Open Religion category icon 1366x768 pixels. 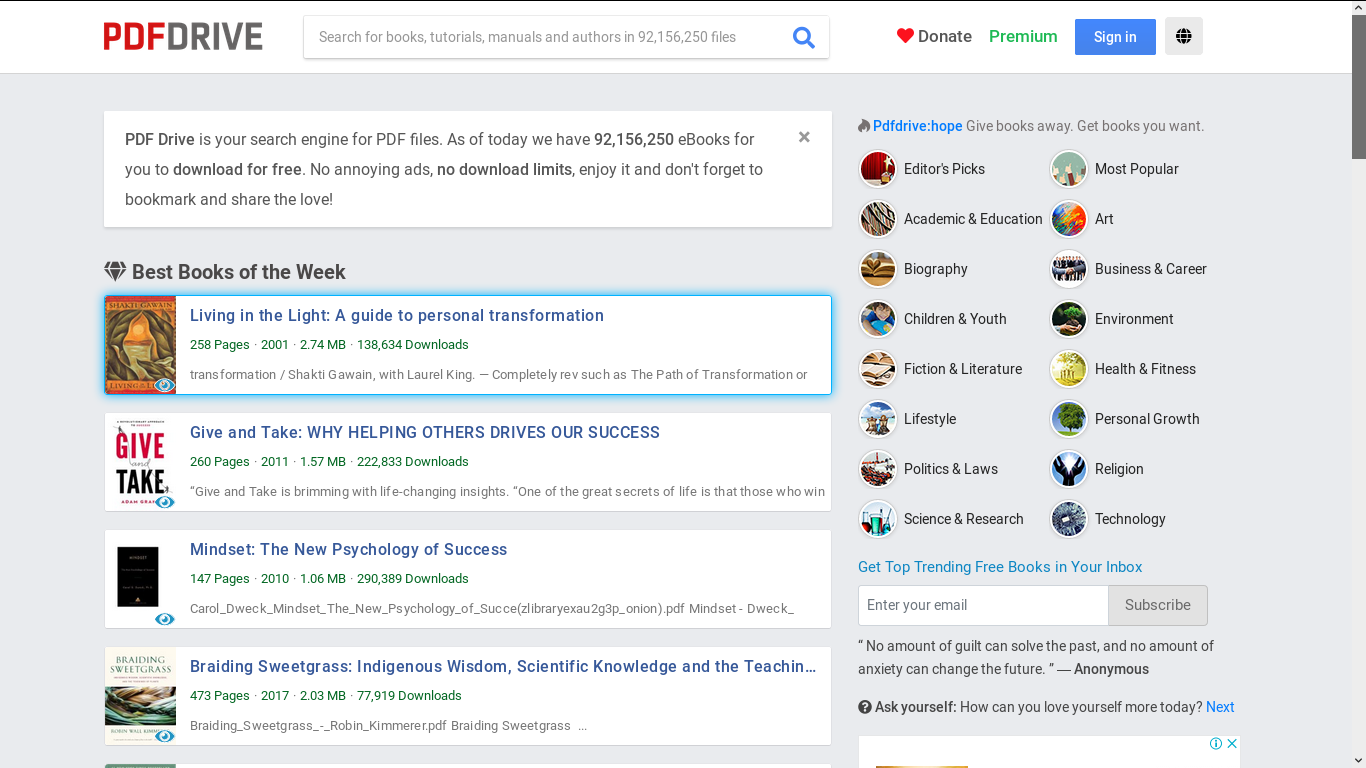coord(1069,469)
